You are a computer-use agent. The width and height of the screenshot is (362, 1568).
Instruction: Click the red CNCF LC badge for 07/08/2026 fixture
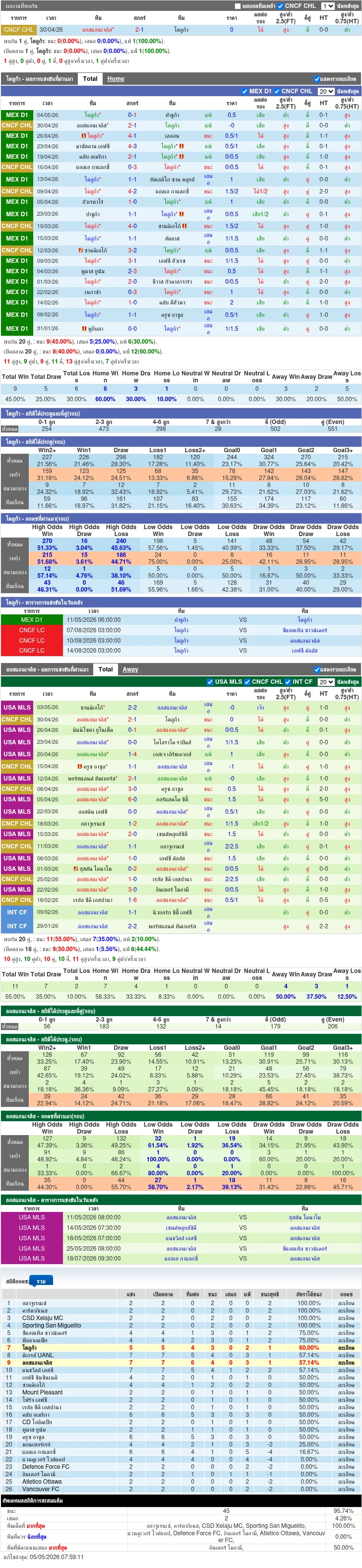[x=32, y=630]
